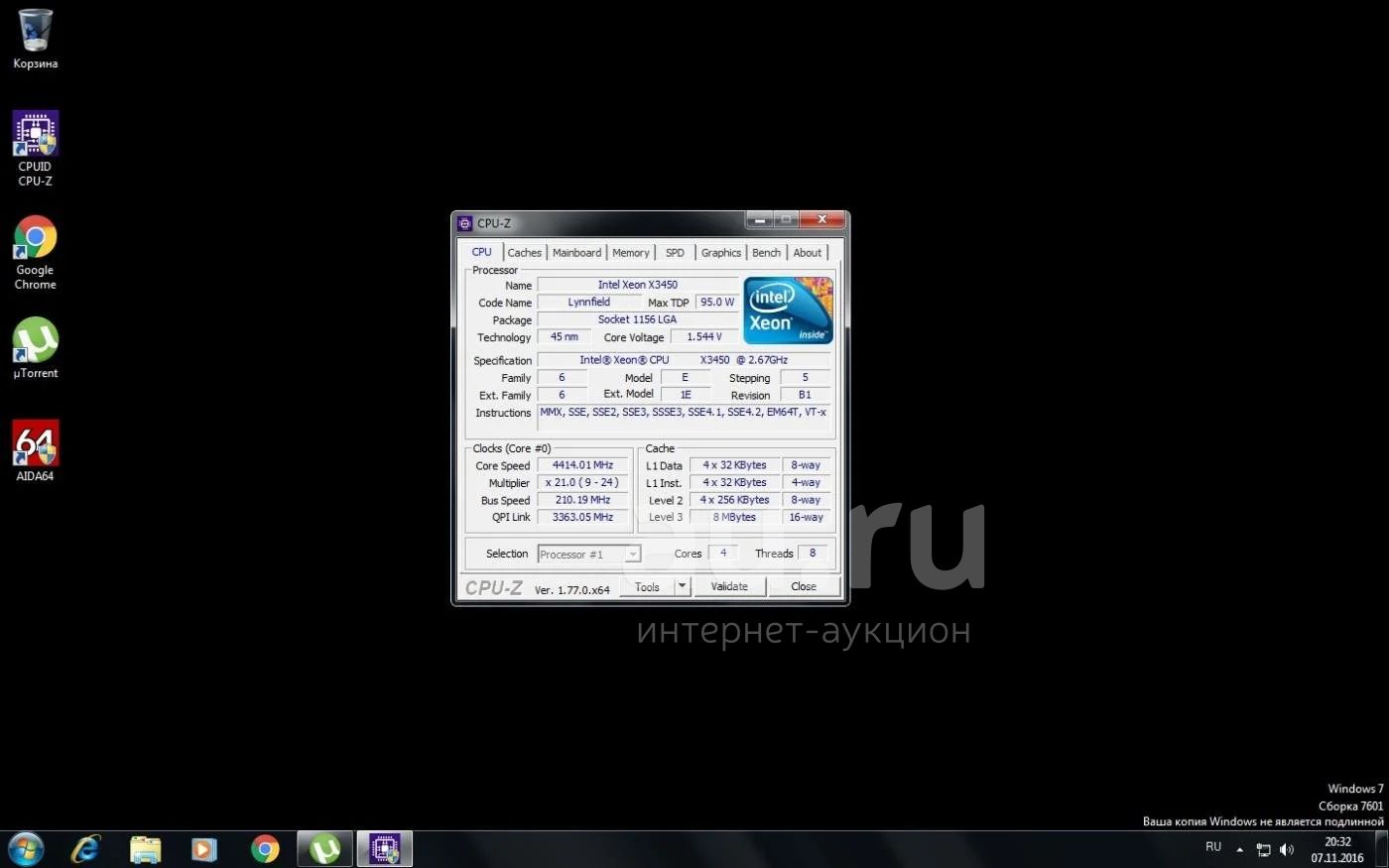Screen dimensions: 1389x868
Task: Go to the SPD tab
Action: click(675, 253)
